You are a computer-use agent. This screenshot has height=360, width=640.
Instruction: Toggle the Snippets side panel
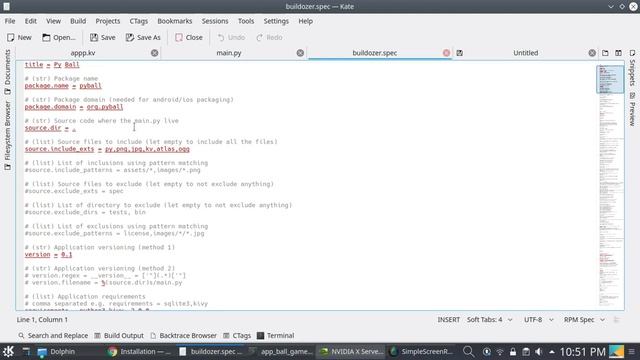[632, 68]
